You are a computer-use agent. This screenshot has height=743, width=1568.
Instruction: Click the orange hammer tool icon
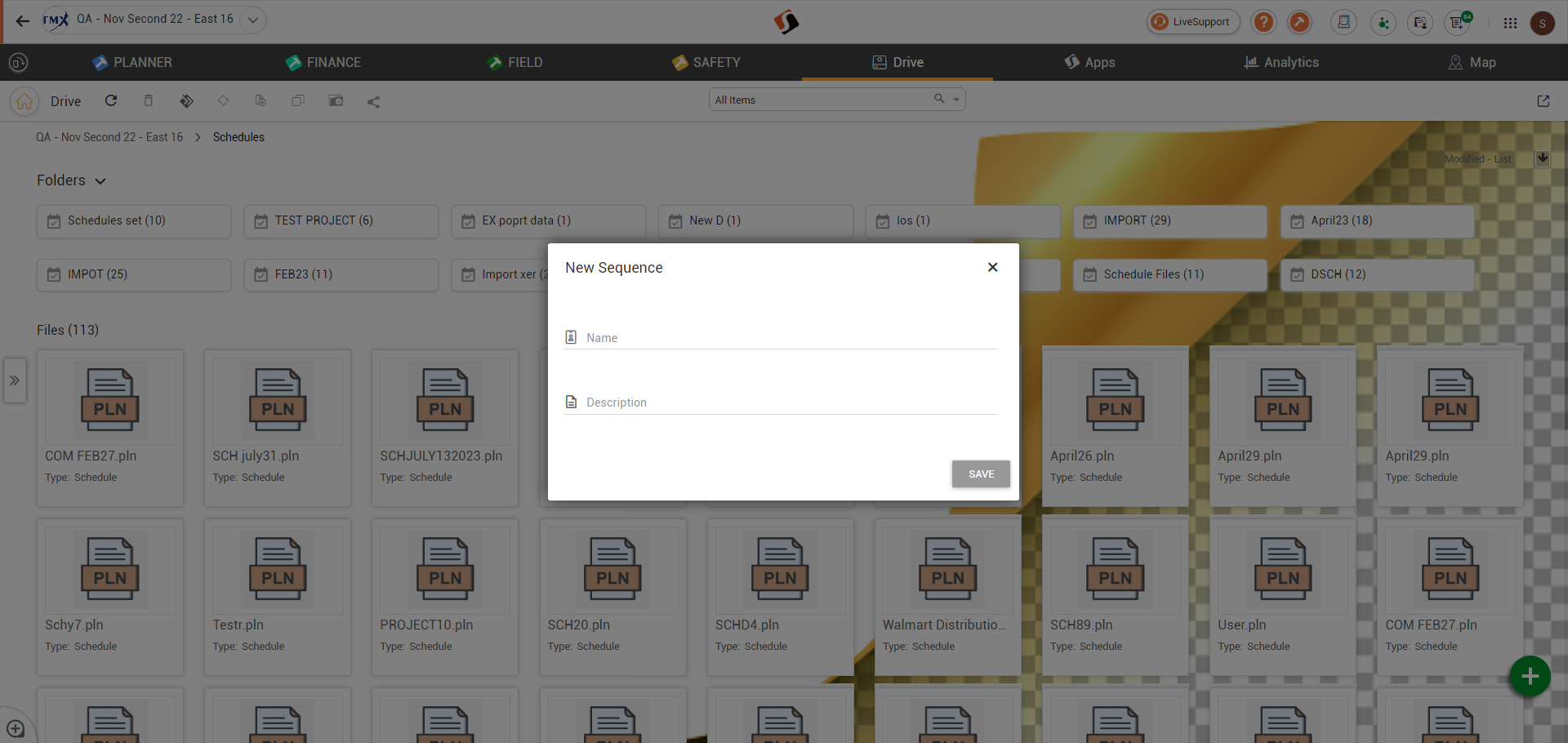(x=1299, y=22)
